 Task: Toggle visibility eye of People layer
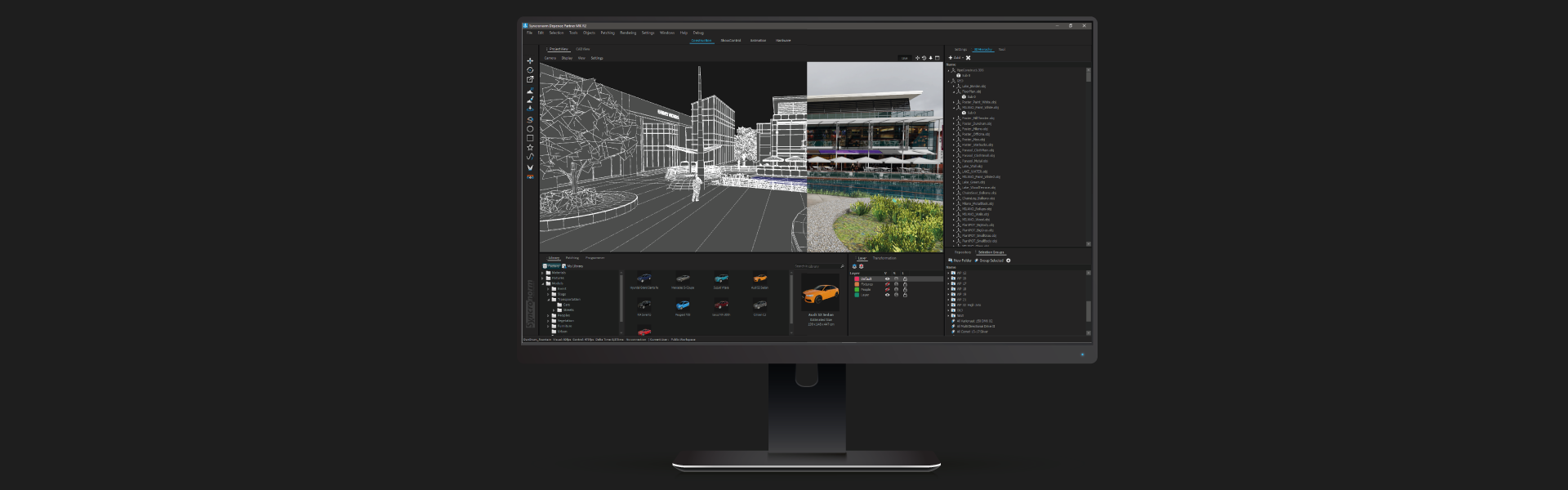point(887,289)
